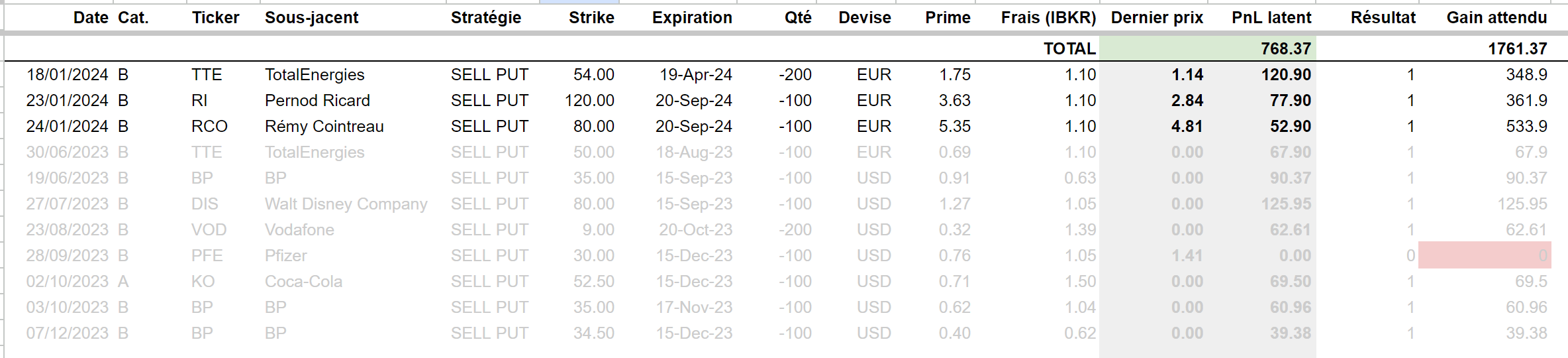Select expiration cell 19-Apr-24
Image resolution: width=1568 pixels, height=358 pixels.
tap(695, 75)
